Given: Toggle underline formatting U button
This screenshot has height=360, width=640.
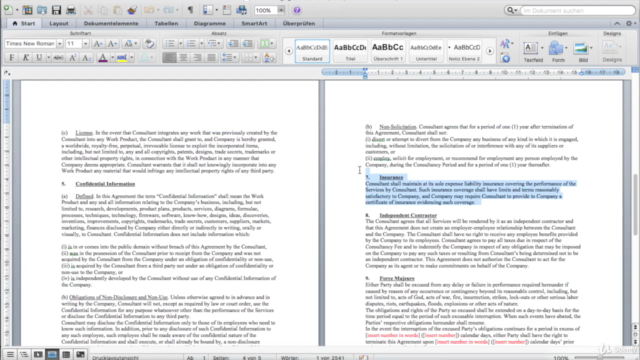Looking at the screenshot, I should (x=39, y=58).
